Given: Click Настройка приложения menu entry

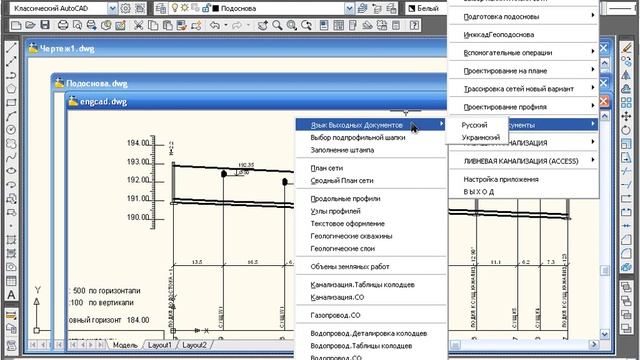Looking at the screenshot, I should coord(524,179).
